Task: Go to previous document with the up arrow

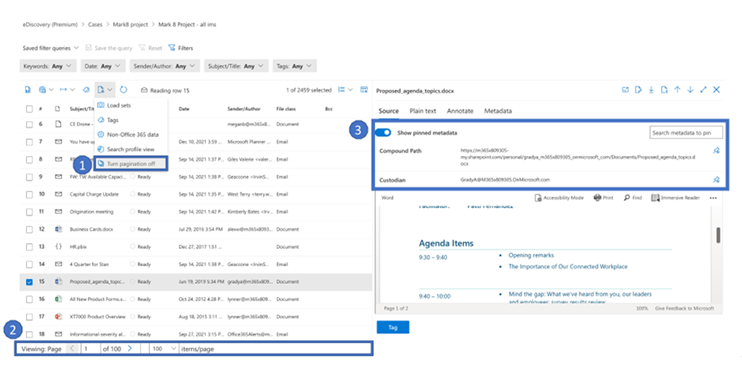Action: point(677,90)
